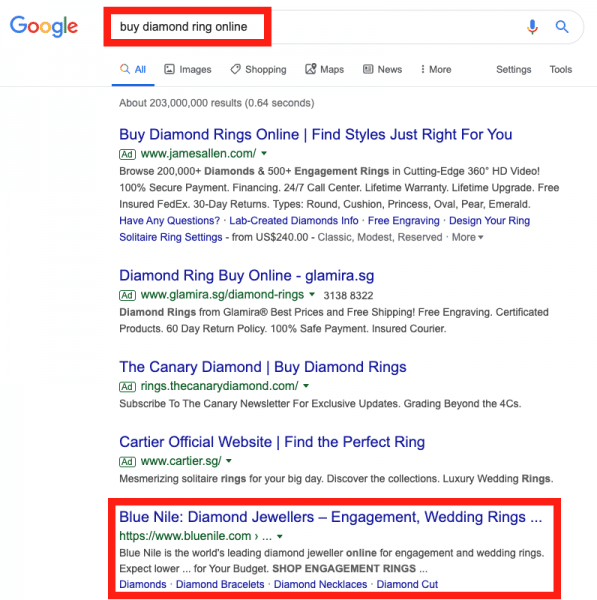Open the 'Design Your Ring' sitelink

[489, 220]
